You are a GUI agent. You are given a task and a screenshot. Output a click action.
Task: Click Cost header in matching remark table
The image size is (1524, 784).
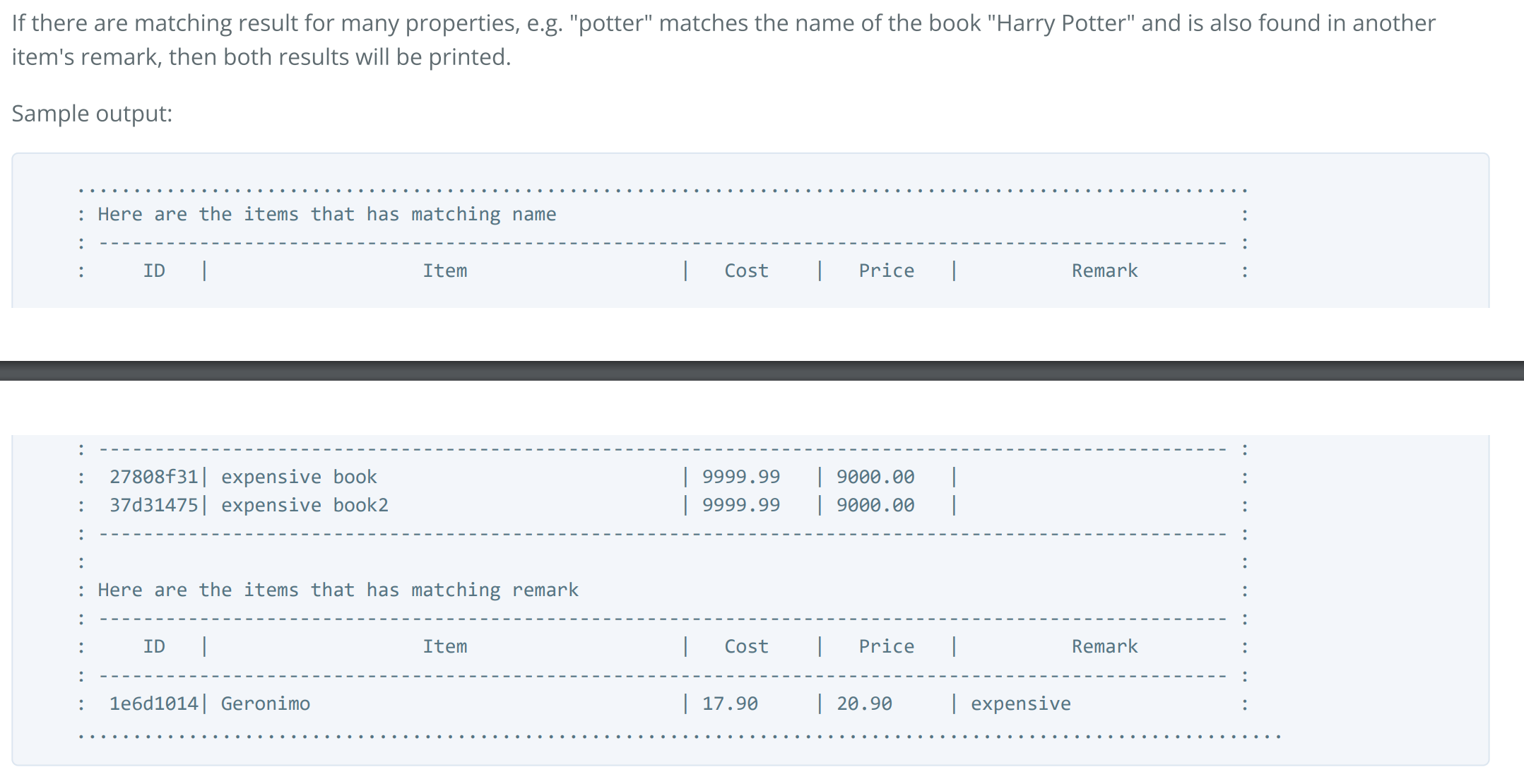click(746, 646)
